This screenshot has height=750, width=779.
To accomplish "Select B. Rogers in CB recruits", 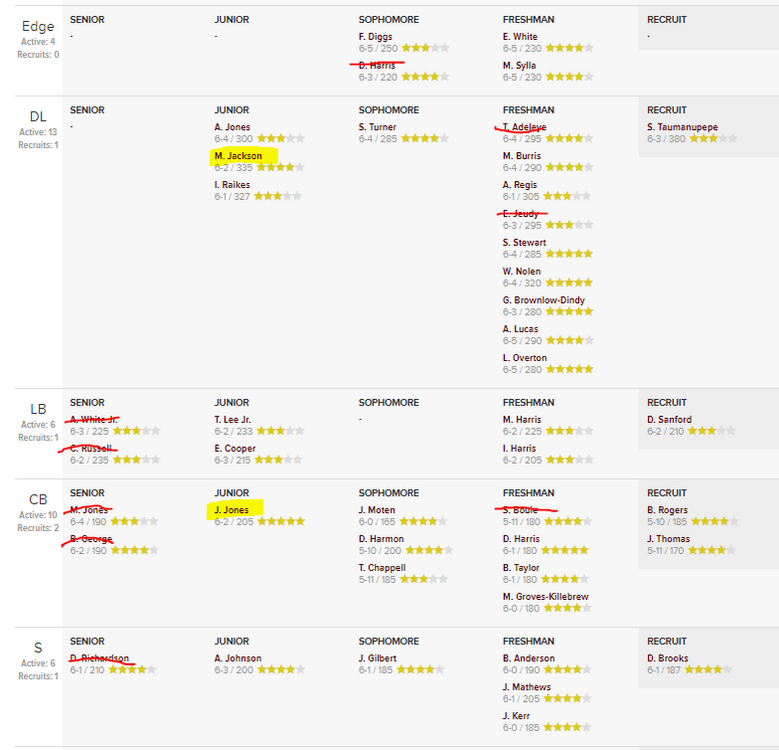I will [667, 510].
